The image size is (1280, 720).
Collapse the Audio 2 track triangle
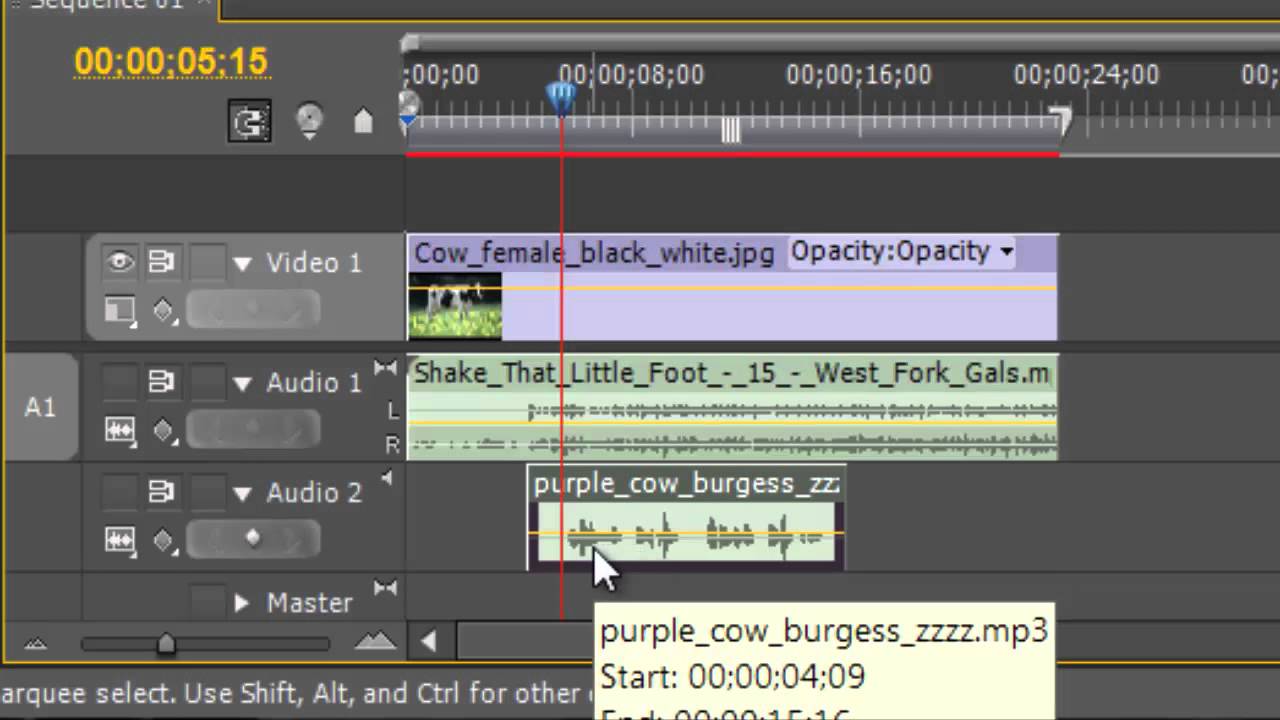[242, 493]
